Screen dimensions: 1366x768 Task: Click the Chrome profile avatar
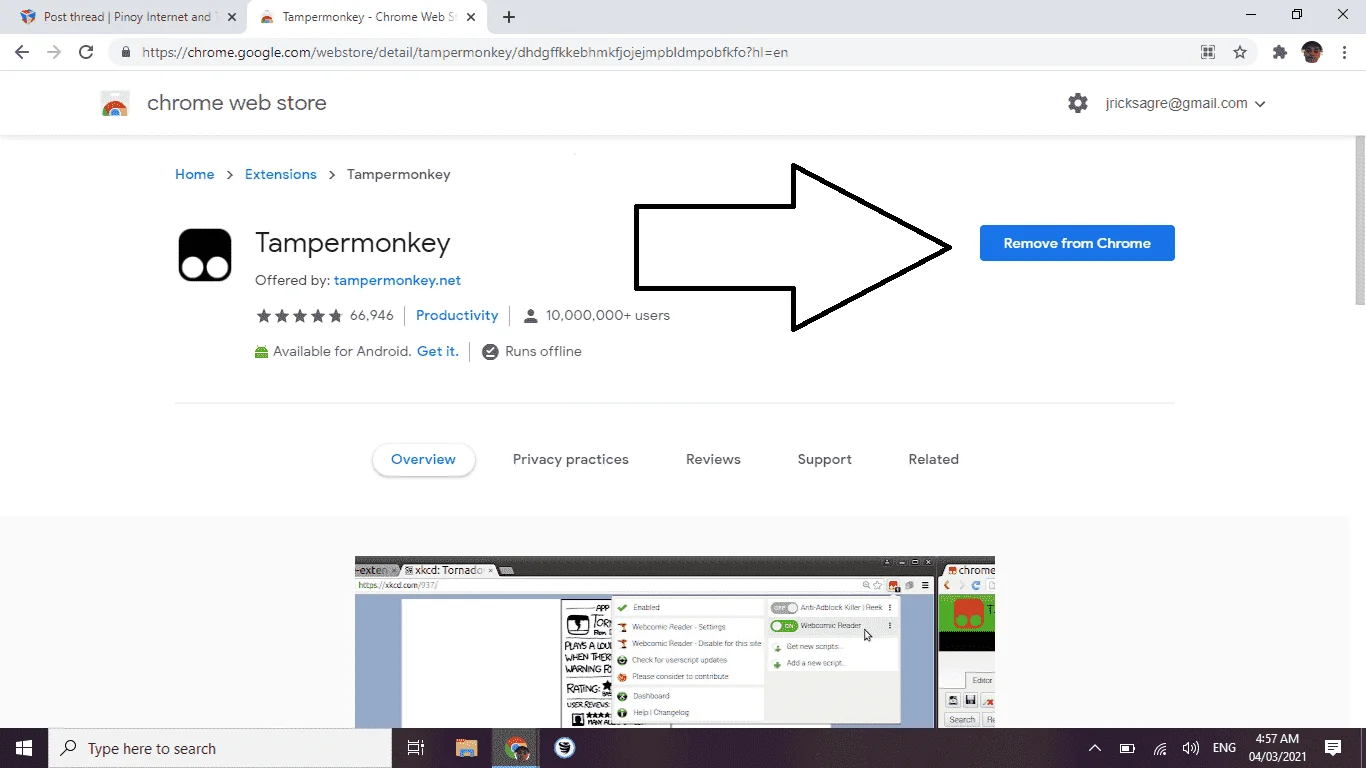pos(1312,52)
